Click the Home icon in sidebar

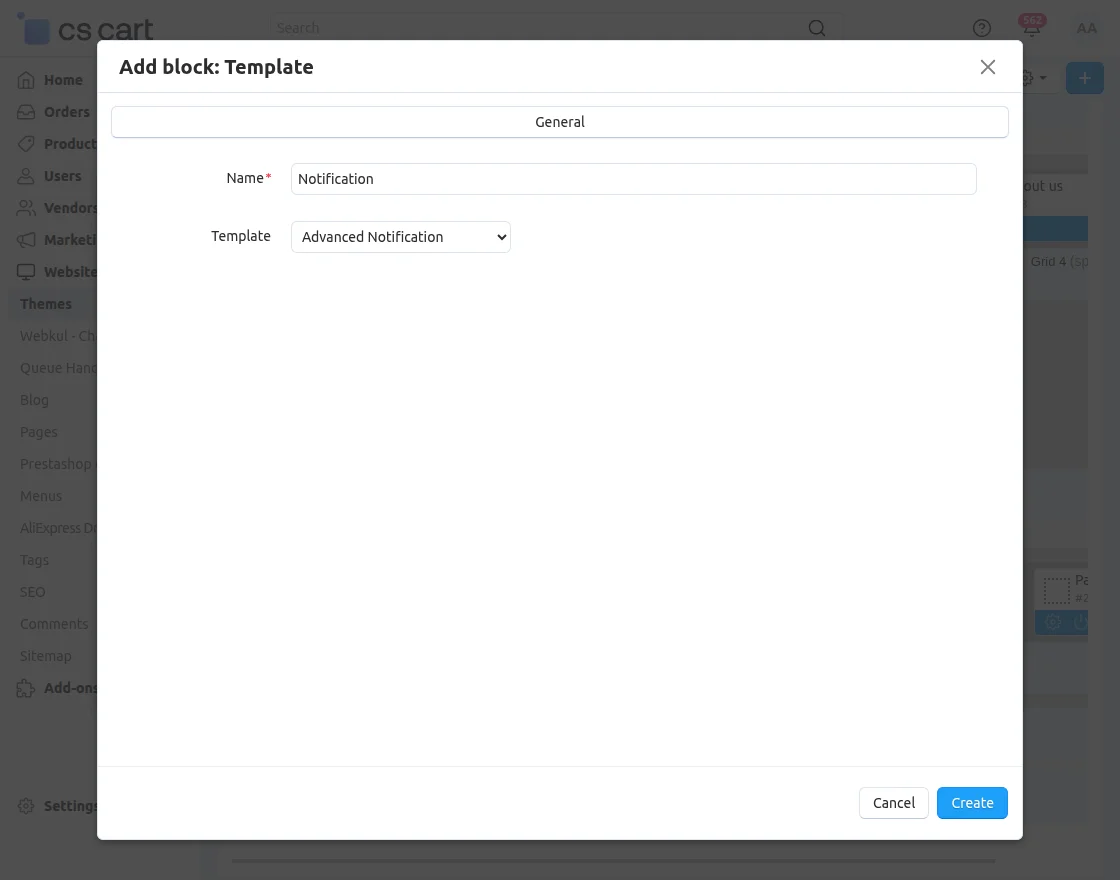click(27, 80)
